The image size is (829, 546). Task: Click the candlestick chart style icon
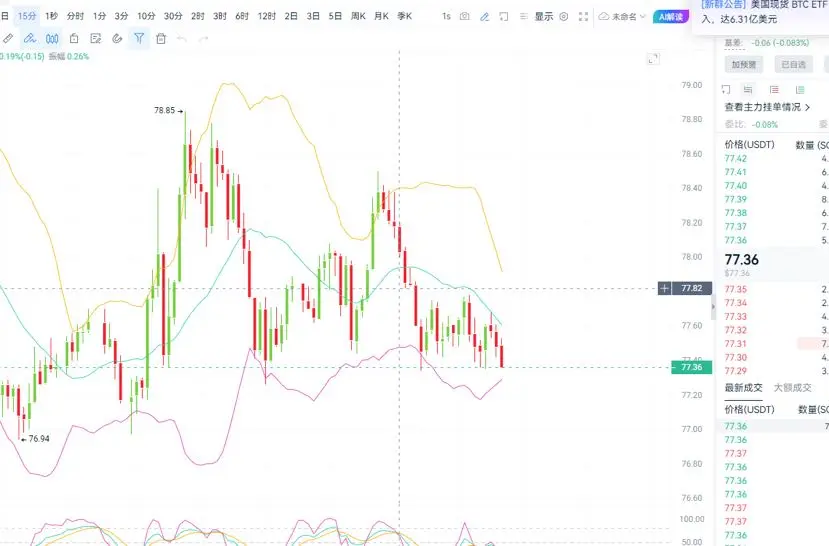52,38
